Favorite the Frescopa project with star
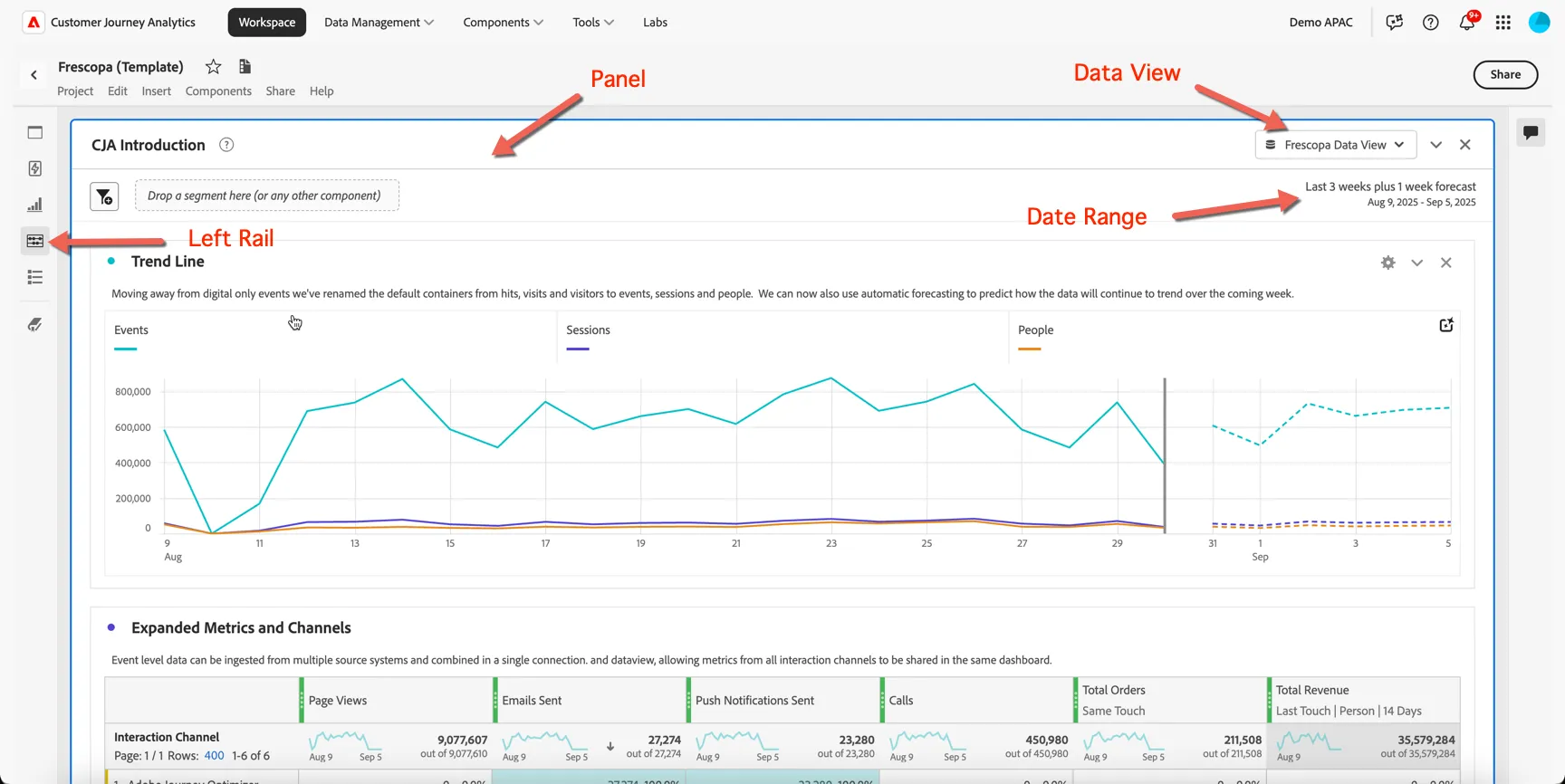Image resolution: width=1565 pixels, height=784 pixels. (x=214, y=66)
